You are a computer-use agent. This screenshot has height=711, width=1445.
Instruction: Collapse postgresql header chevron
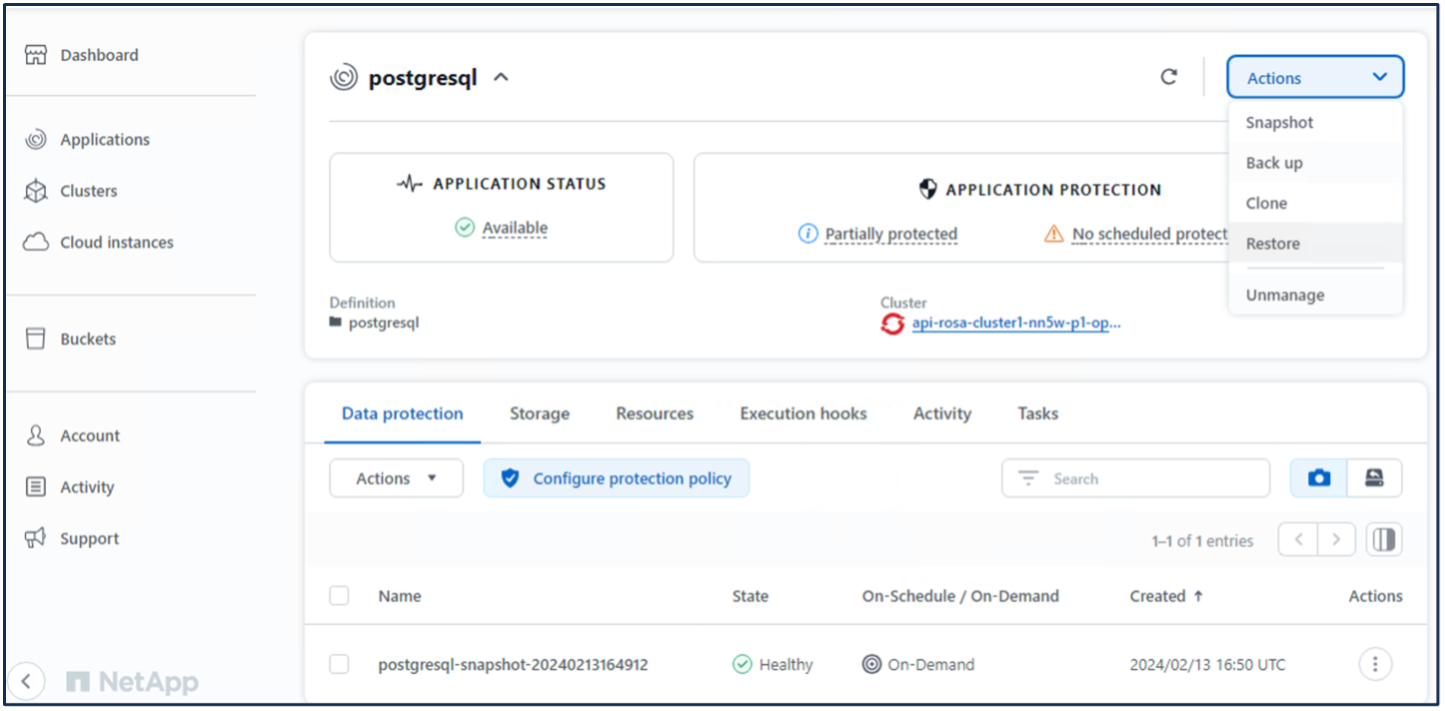[501, 77]
